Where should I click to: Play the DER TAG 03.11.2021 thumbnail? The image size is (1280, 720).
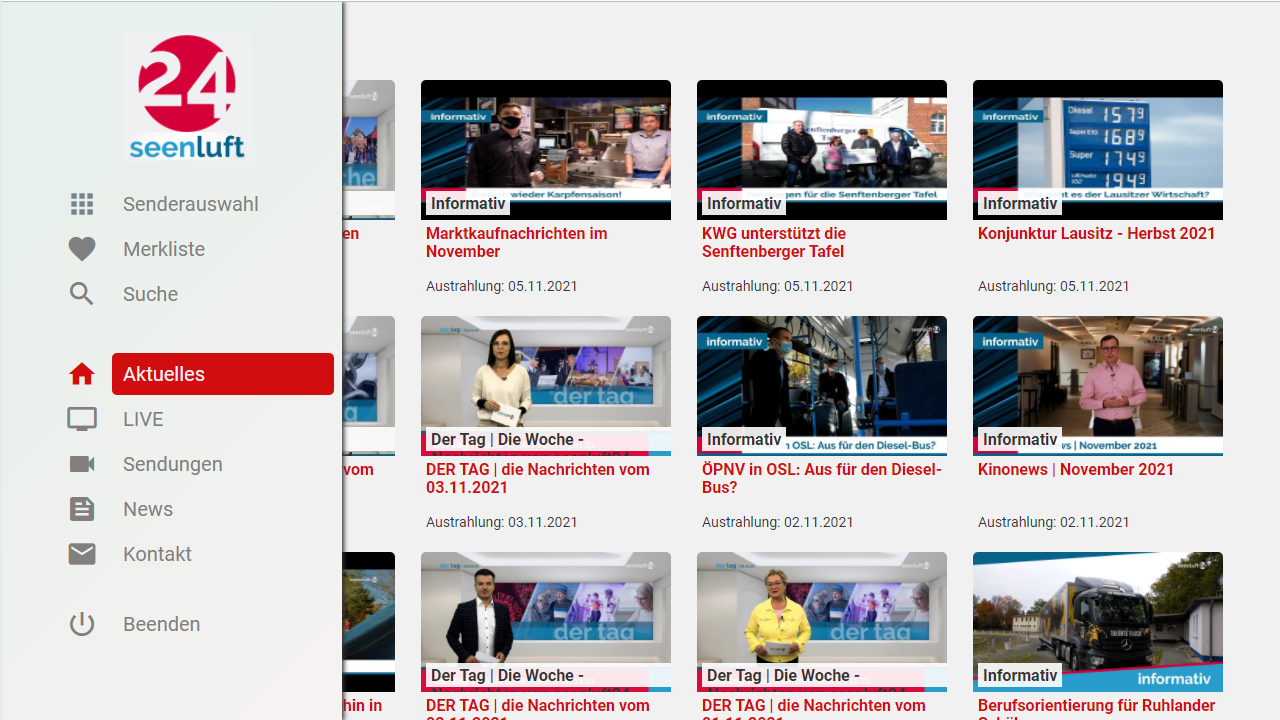pos(546,386)
